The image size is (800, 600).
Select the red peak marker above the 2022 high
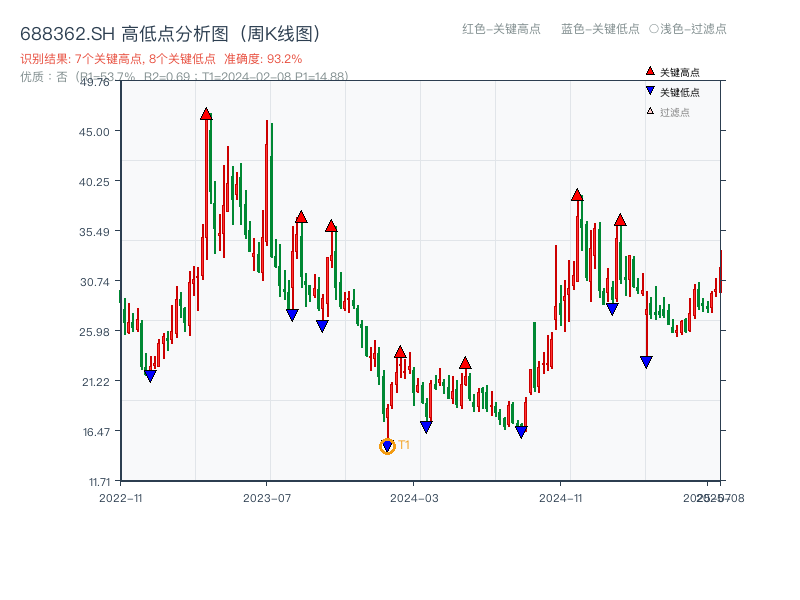click(207, 114)
